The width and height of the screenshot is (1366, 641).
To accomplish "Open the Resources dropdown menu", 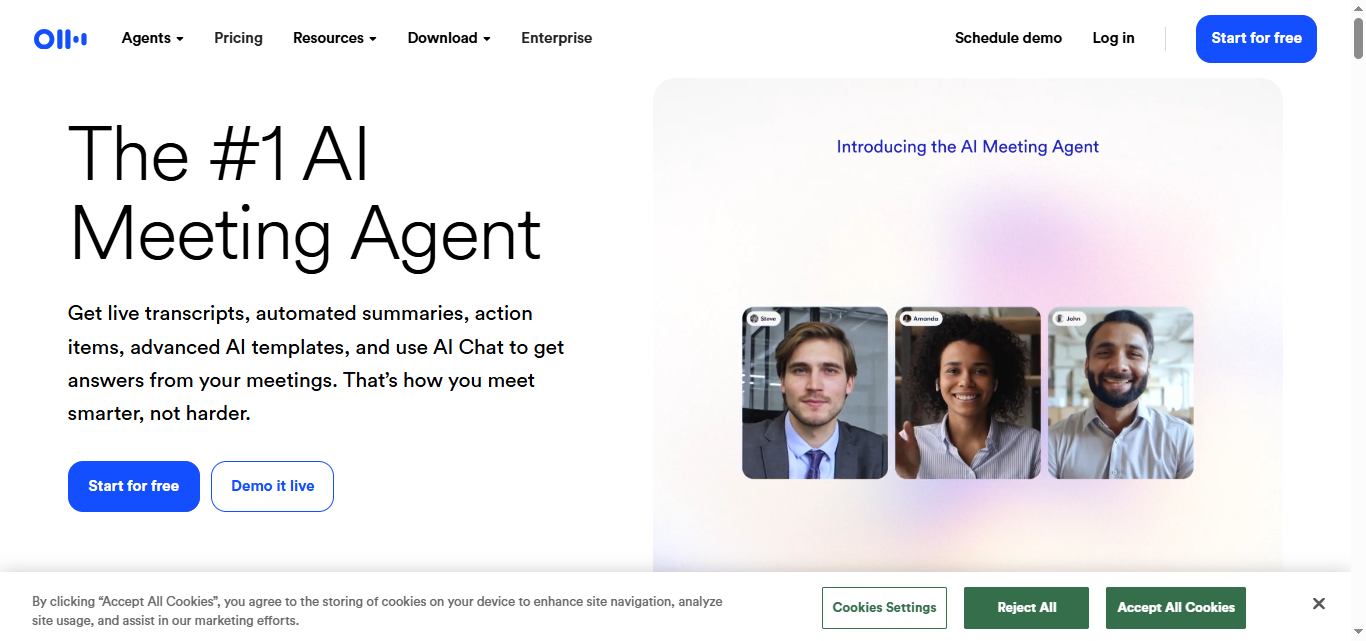I will click(x=335, y=38).
